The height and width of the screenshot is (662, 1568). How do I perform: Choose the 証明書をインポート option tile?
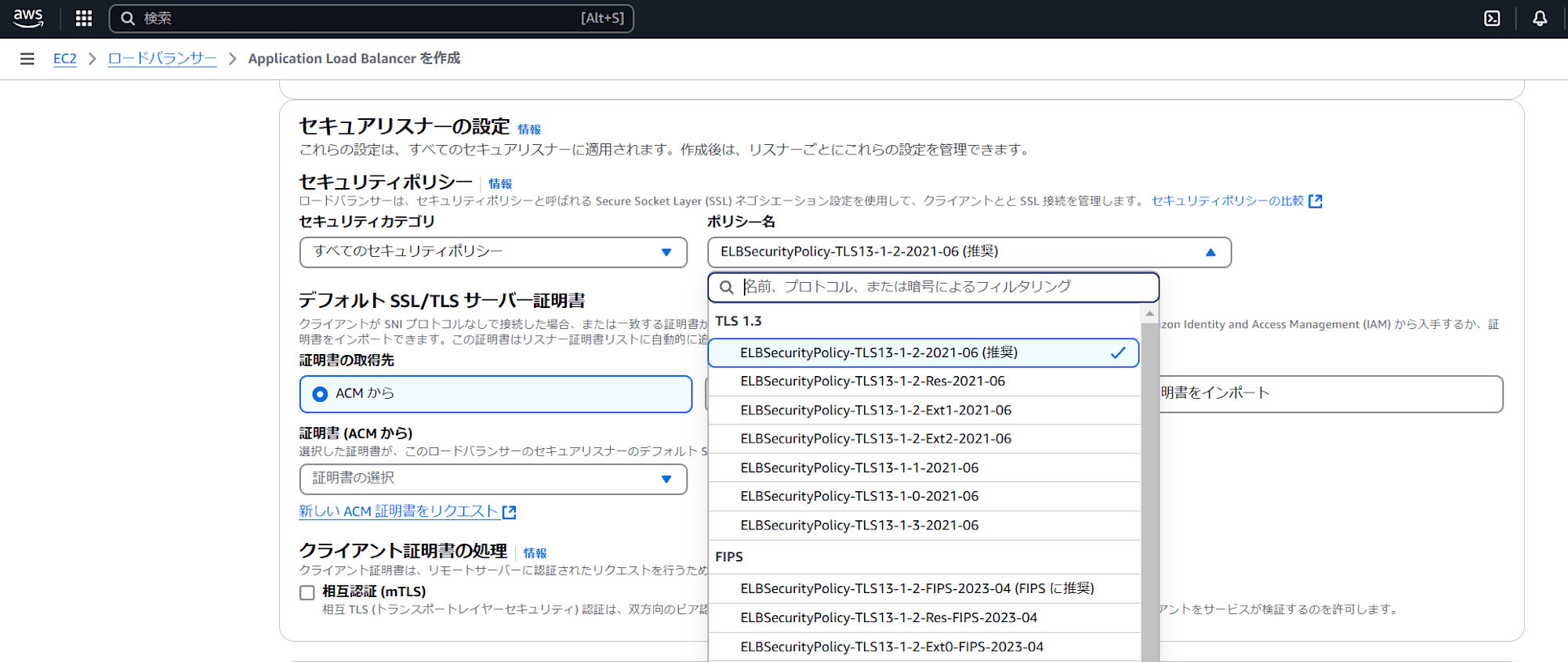click(1330, 394)
